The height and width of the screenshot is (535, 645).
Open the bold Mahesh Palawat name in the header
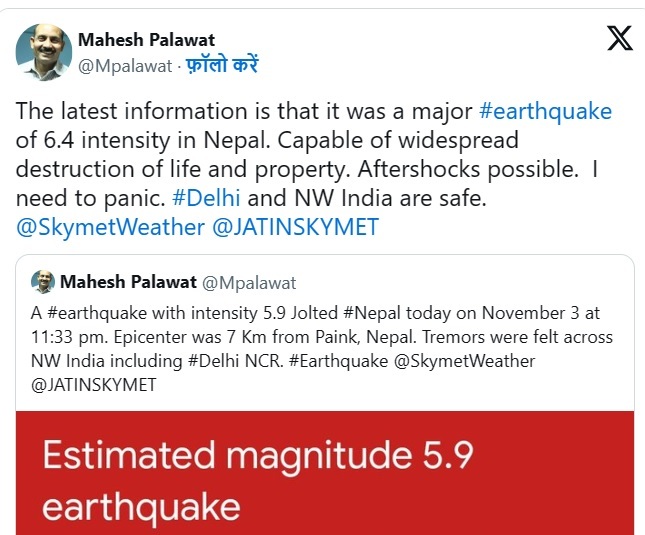pos(146,40)
